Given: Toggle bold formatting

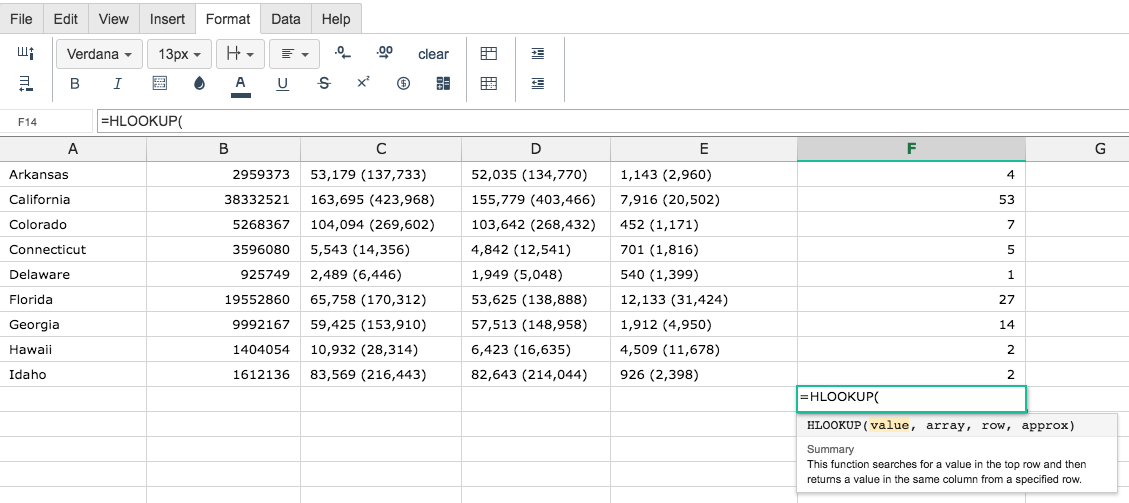Looking at the screenshot, I should point(75,83).
